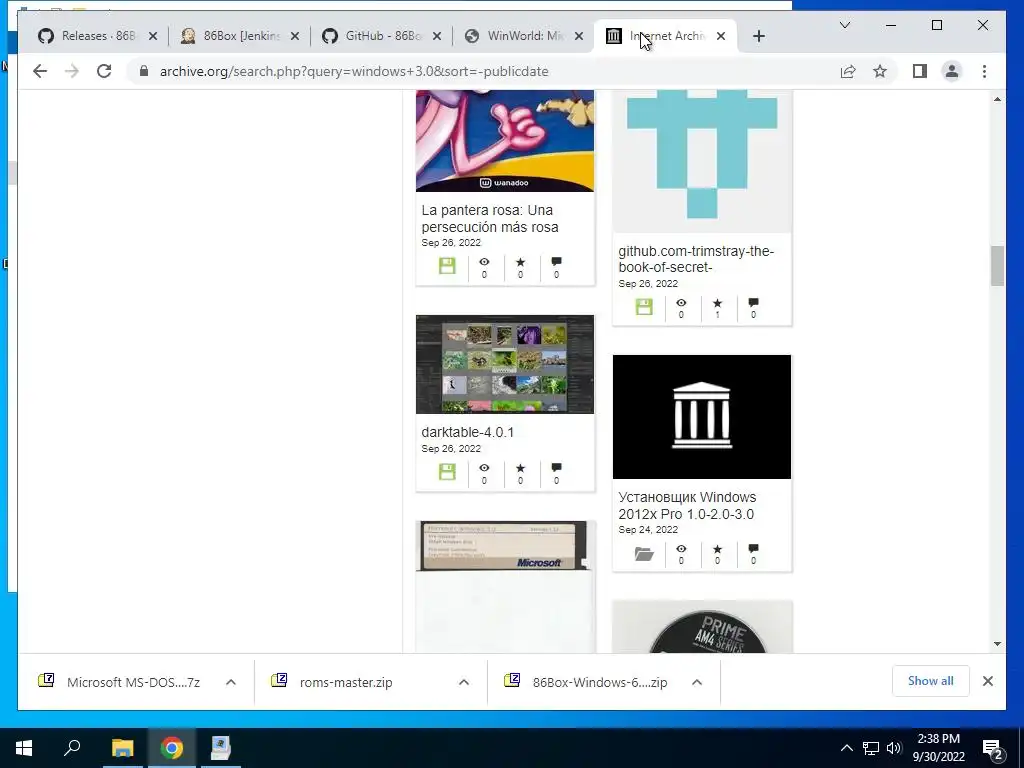This screenshot has height=768, width=1024.
Task: Open the Windows Start menu
Action: (x=24, y=748)
